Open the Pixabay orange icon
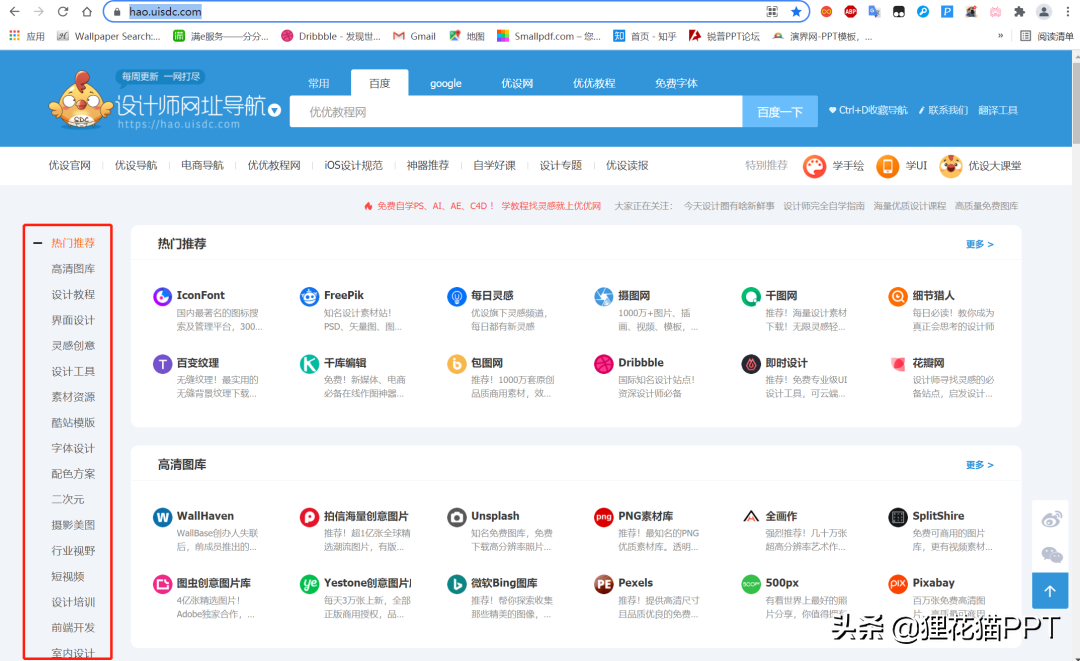 (897, 584)
